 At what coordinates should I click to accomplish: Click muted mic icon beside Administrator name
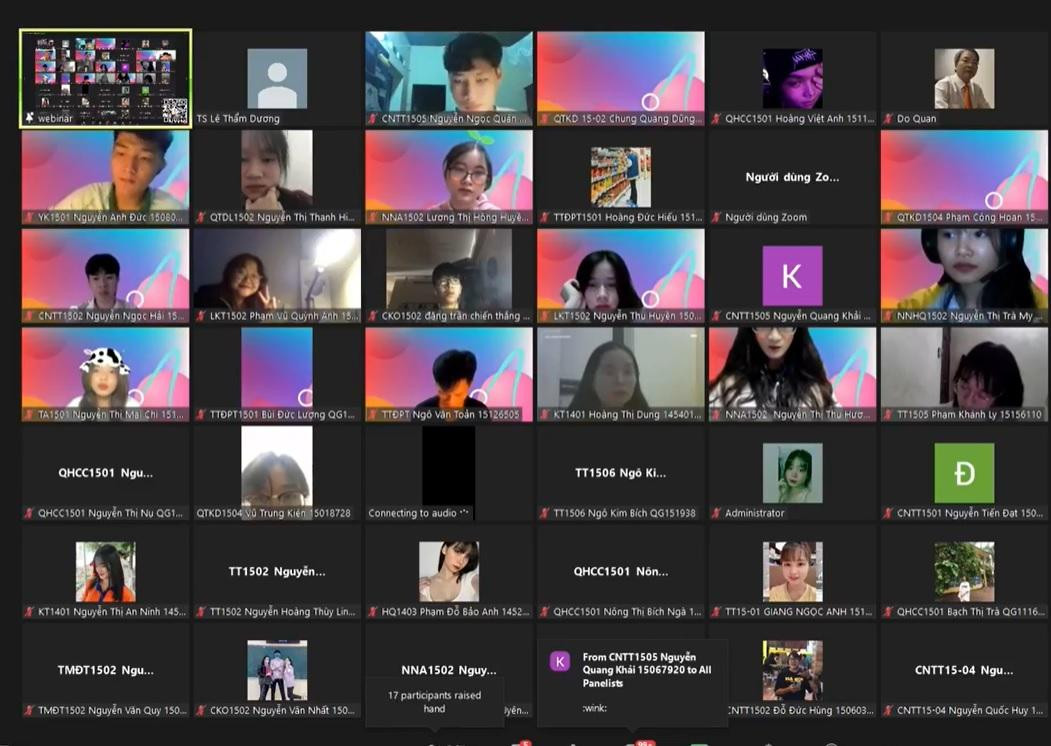coord(715,513)
